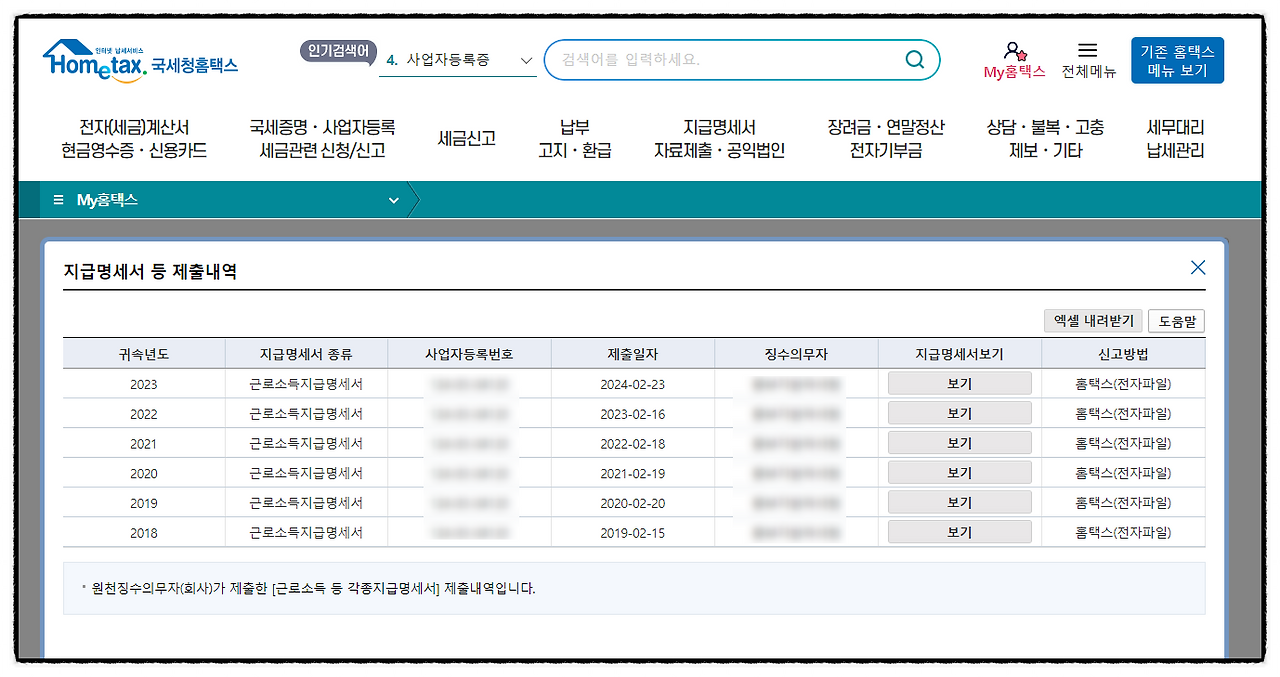Open 납부 고지·환급 menu
Viewport: 1280px width, 677px height.
[x=574, y=139]
